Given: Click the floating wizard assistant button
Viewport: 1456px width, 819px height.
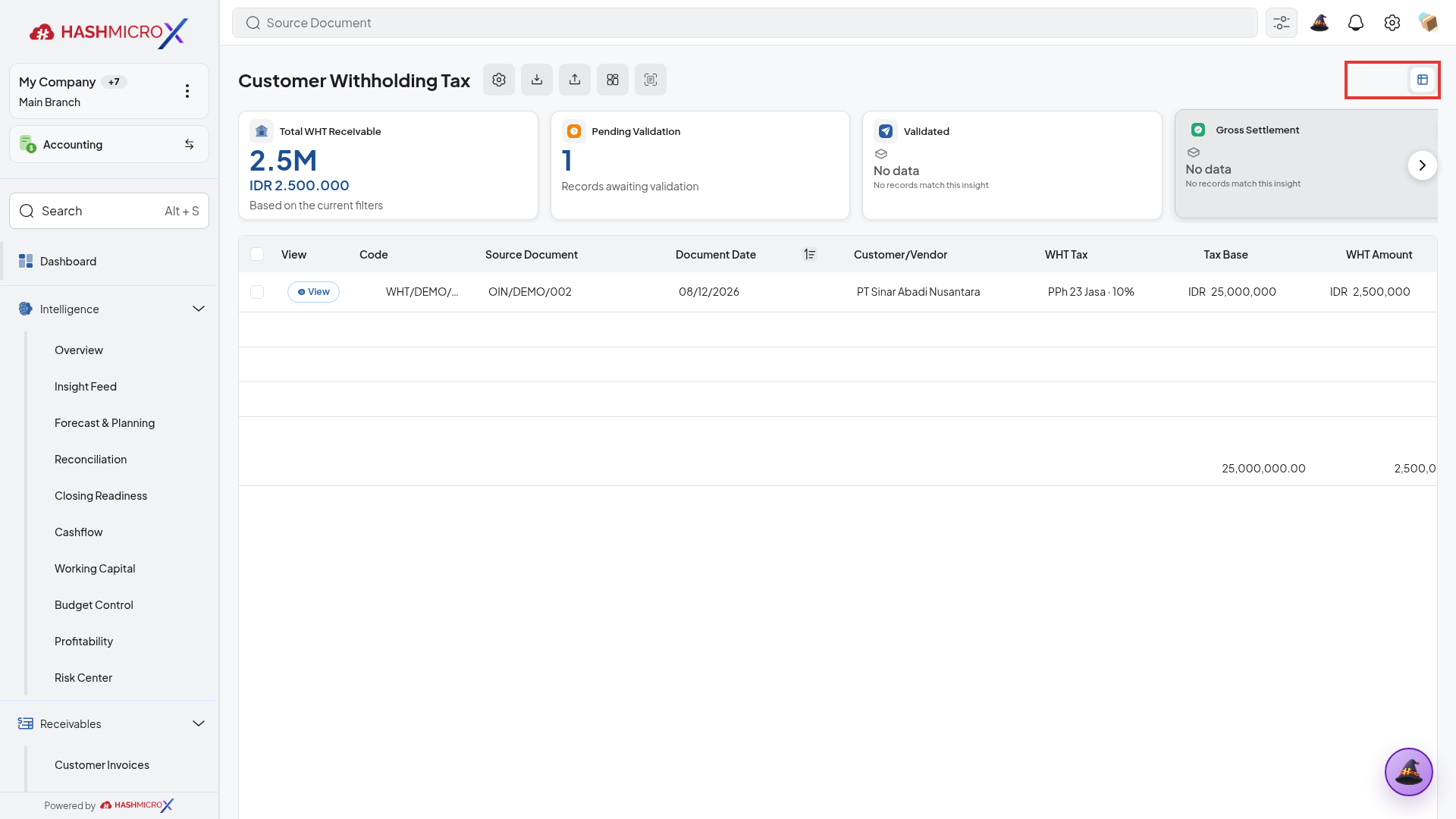Looking at the screenshot, I should click(1409, 772).
